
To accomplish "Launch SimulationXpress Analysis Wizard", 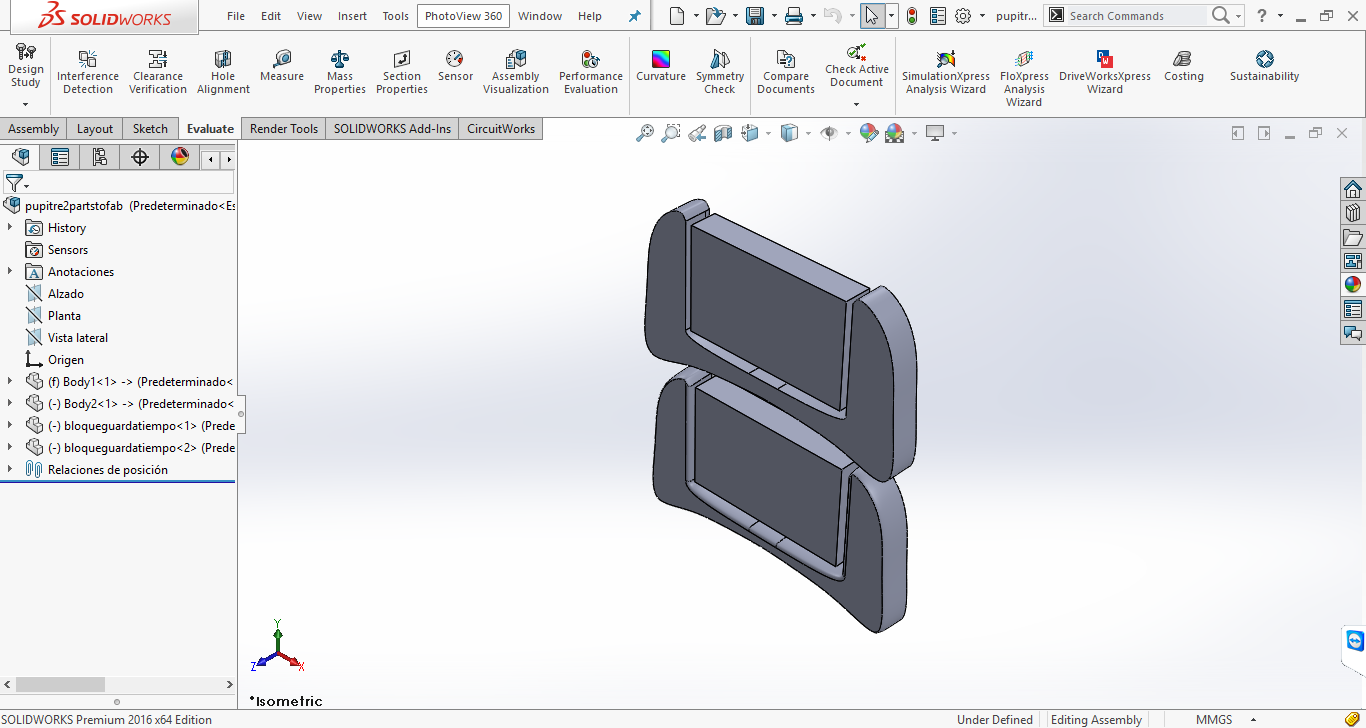I will click(946, 72).
